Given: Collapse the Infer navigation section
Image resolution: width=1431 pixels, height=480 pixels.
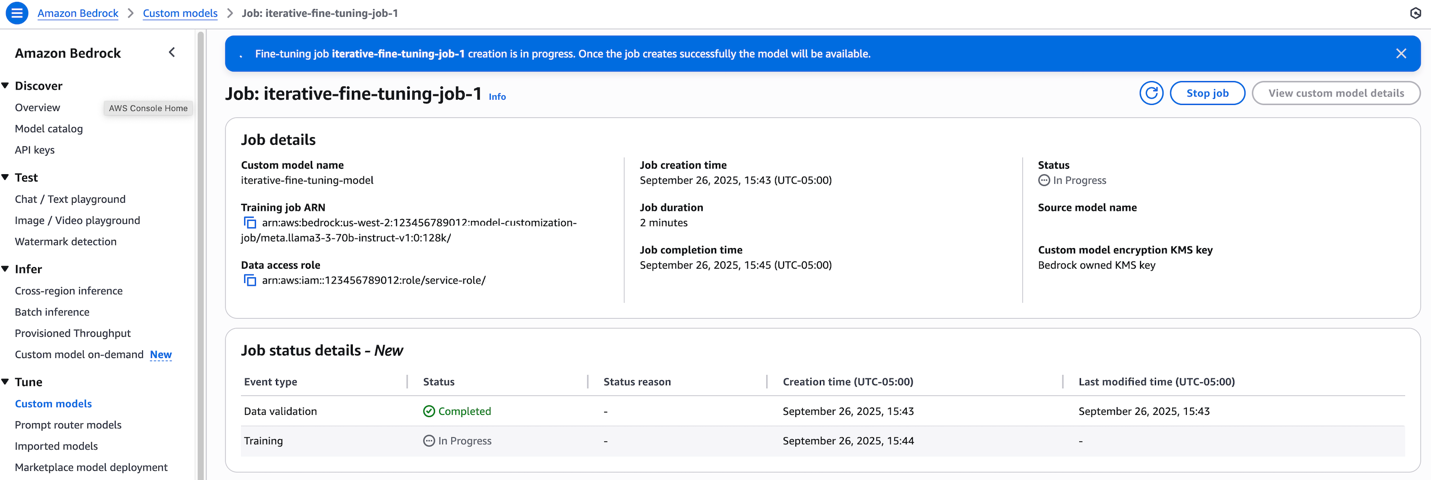Looking at the screenshot, I should coord(6,269).
